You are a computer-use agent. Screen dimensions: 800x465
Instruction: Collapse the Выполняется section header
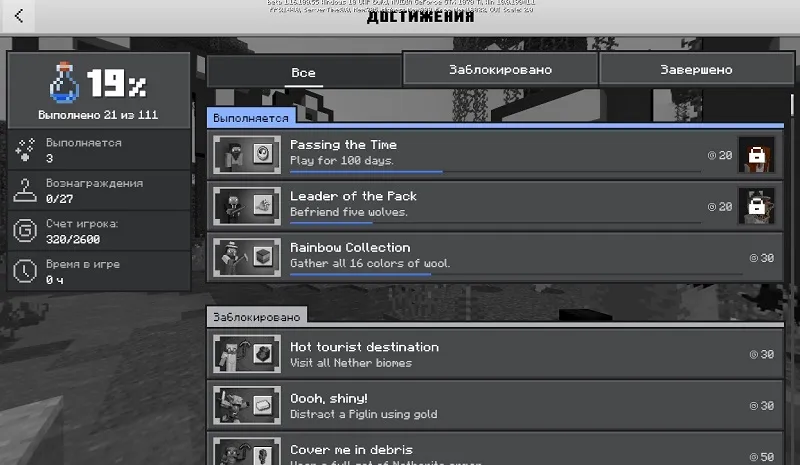click(x=251, y=118)
